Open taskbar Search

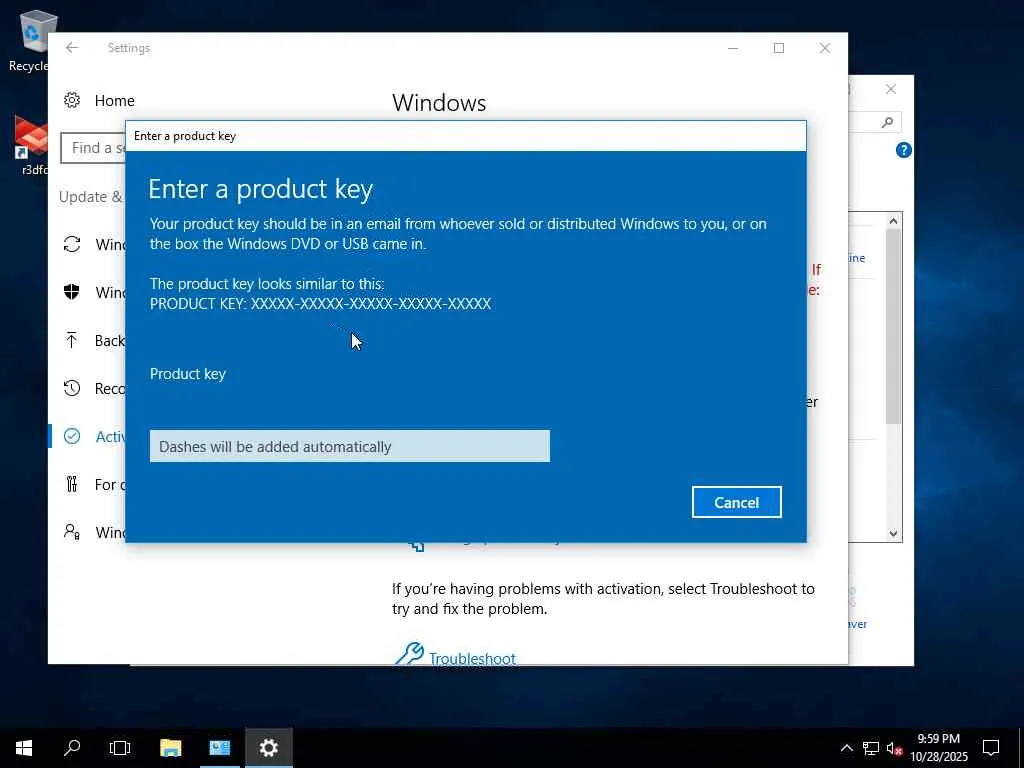[x=72, y=748]
